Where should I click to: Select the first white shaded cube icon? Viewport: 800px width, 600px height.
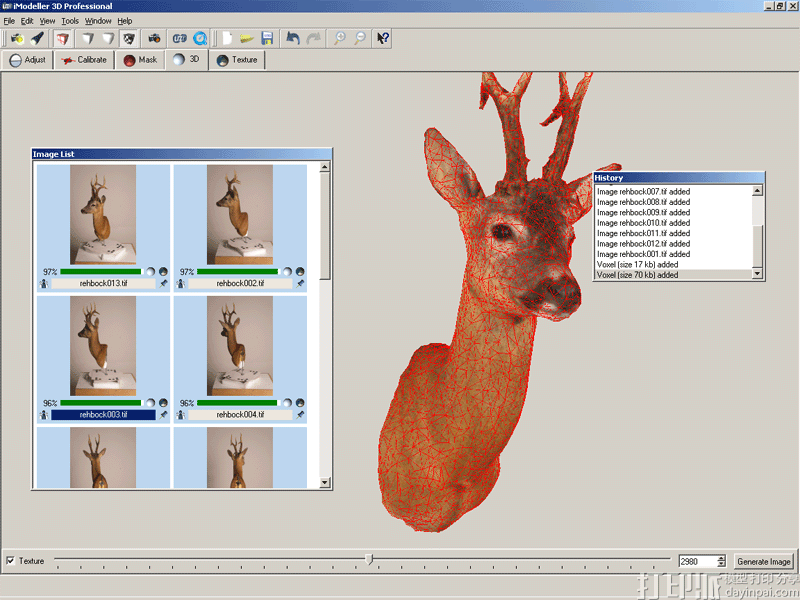(x=88, y=38)
